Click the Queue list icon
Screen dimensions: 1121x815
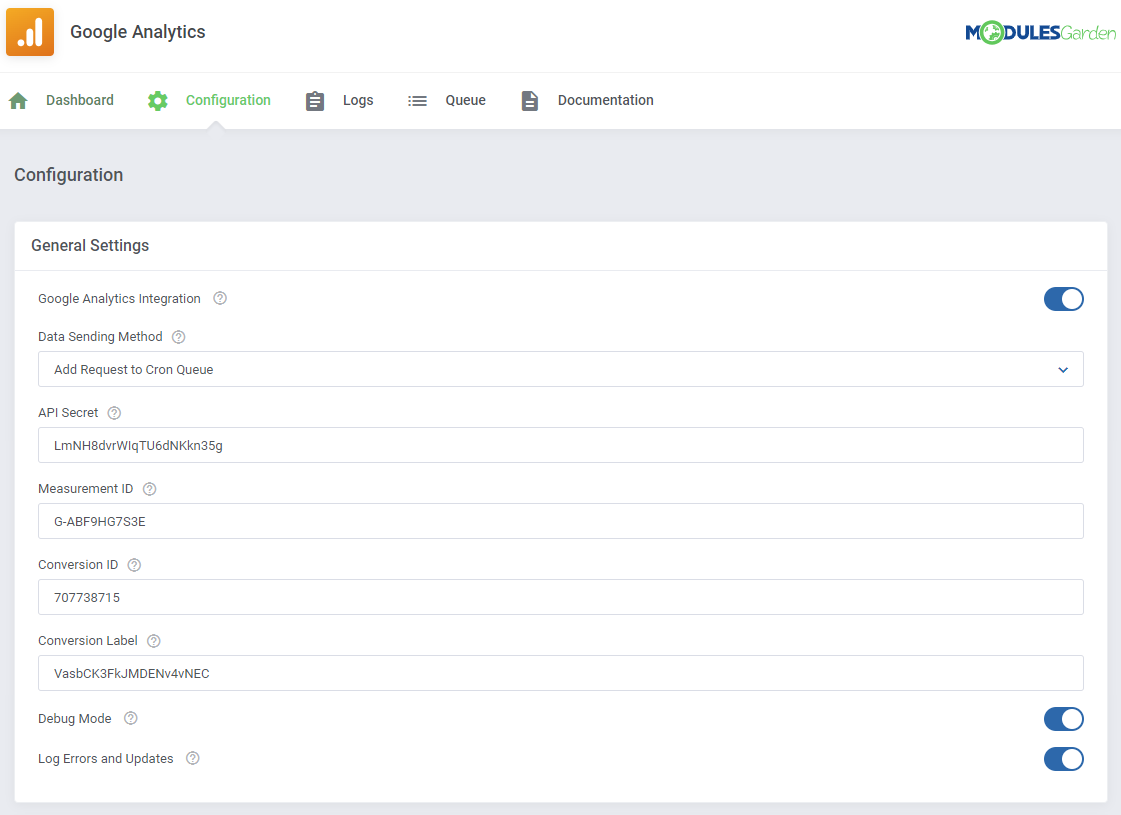pyautogui.click(x=418, y=101)
